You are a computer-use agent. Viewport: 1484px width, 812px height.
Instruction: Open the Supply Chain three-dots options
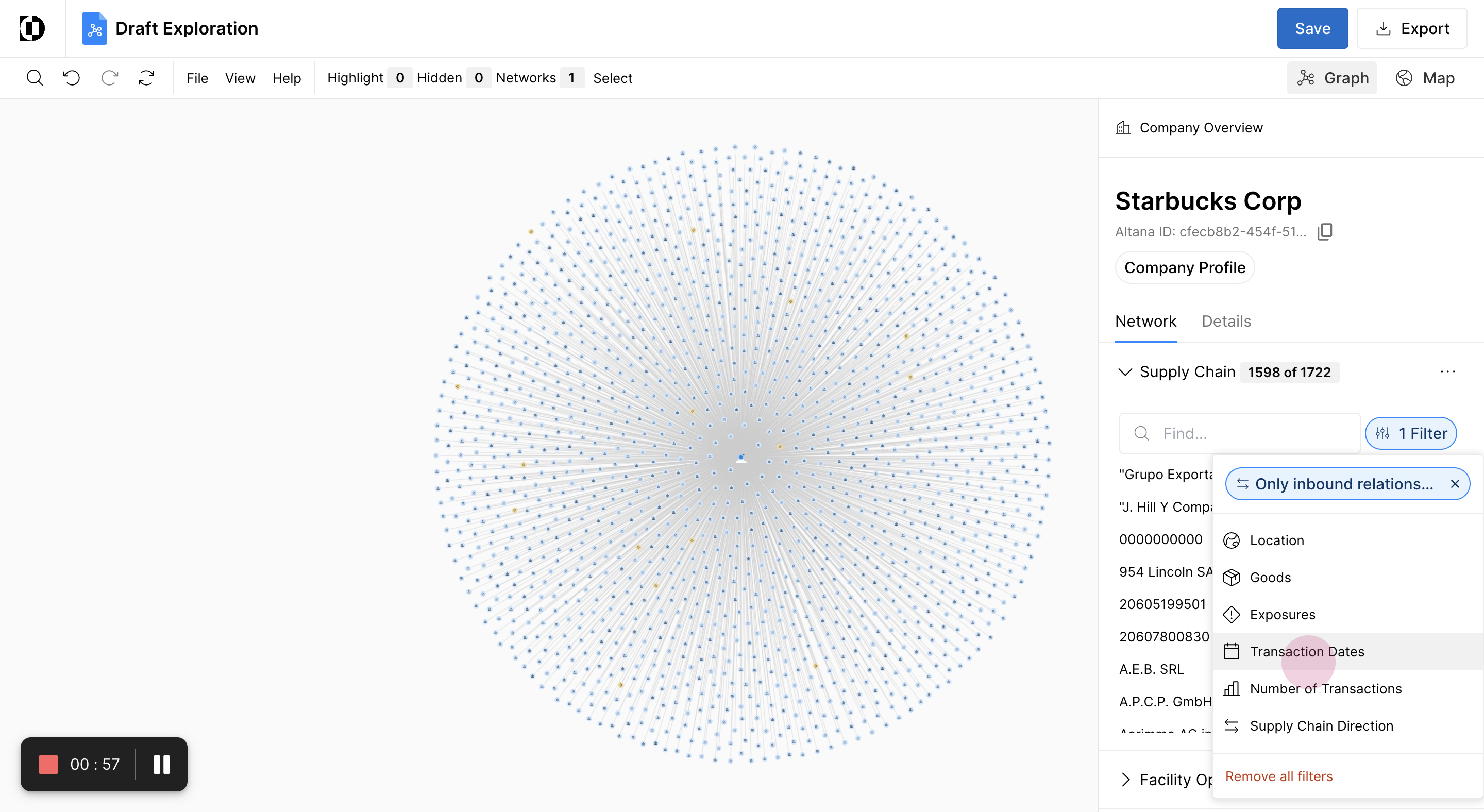click(1447, 372)
